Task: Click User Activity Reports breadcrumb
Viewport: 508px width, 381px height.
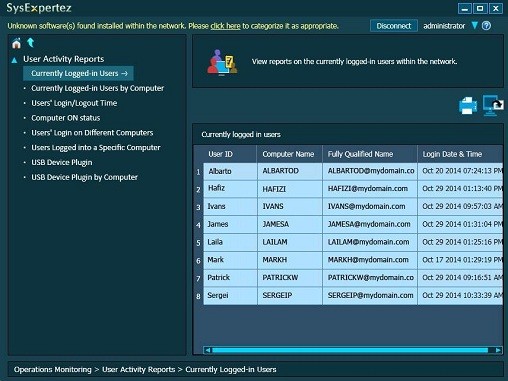Action: 138,370
